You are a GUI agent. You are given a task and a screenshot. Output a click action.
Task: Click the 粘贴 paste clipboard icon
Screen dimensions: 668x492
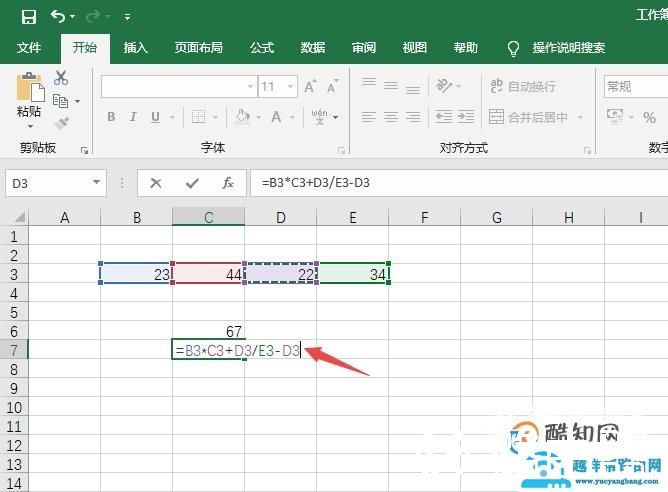pyautogui.click(x=30, y=88)
